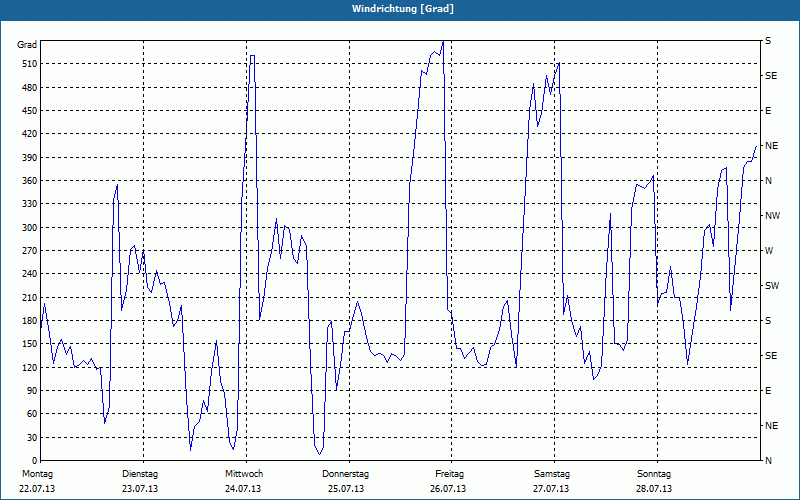Click the 90 y-axis value

(32, 391)
